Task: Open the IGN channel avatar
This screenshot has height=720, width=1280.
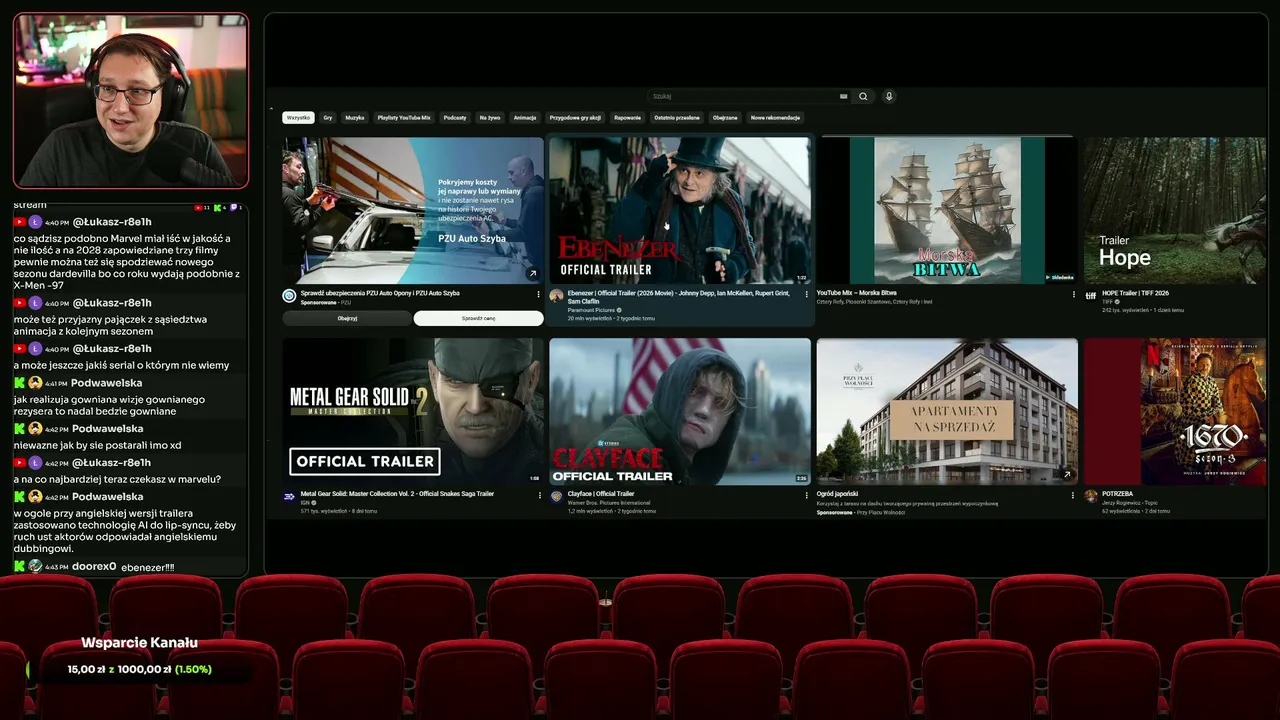Action: [x=289, y=496]
